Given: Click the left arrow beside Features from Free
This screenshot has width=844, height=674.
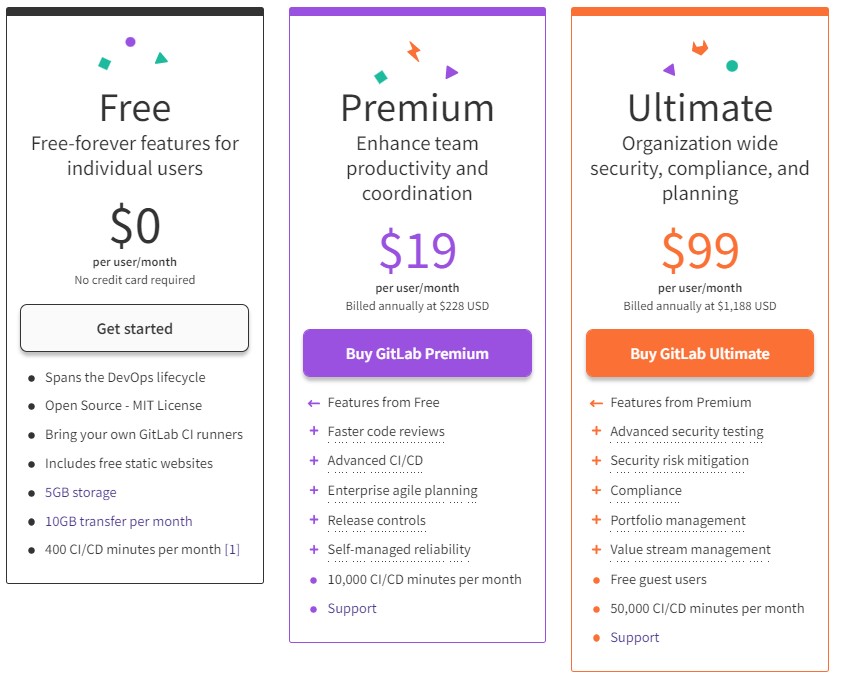Looking at the screenshot, I should [314, 403].
